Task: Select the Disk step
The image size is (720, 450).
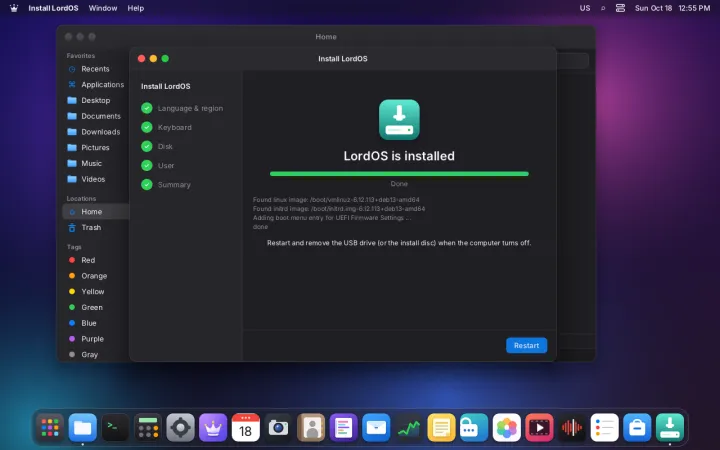Action: [x=157, y=146]
